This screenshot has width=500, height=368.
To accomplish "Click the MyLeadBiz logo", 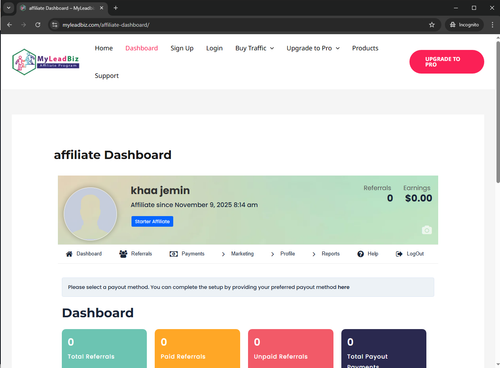I will [46, 62].
